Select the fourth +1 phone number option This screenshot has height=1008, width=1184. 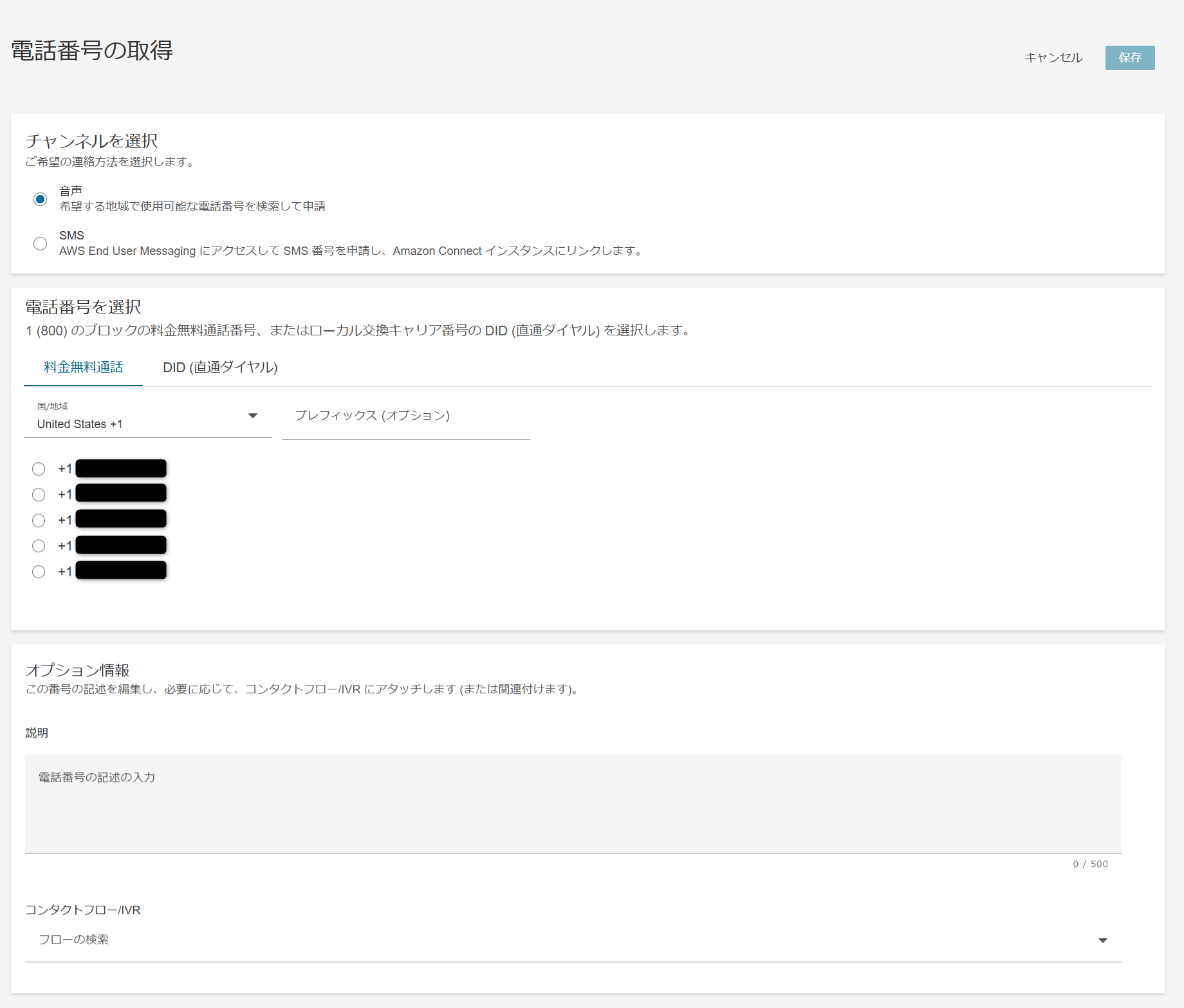coord(39,546)
